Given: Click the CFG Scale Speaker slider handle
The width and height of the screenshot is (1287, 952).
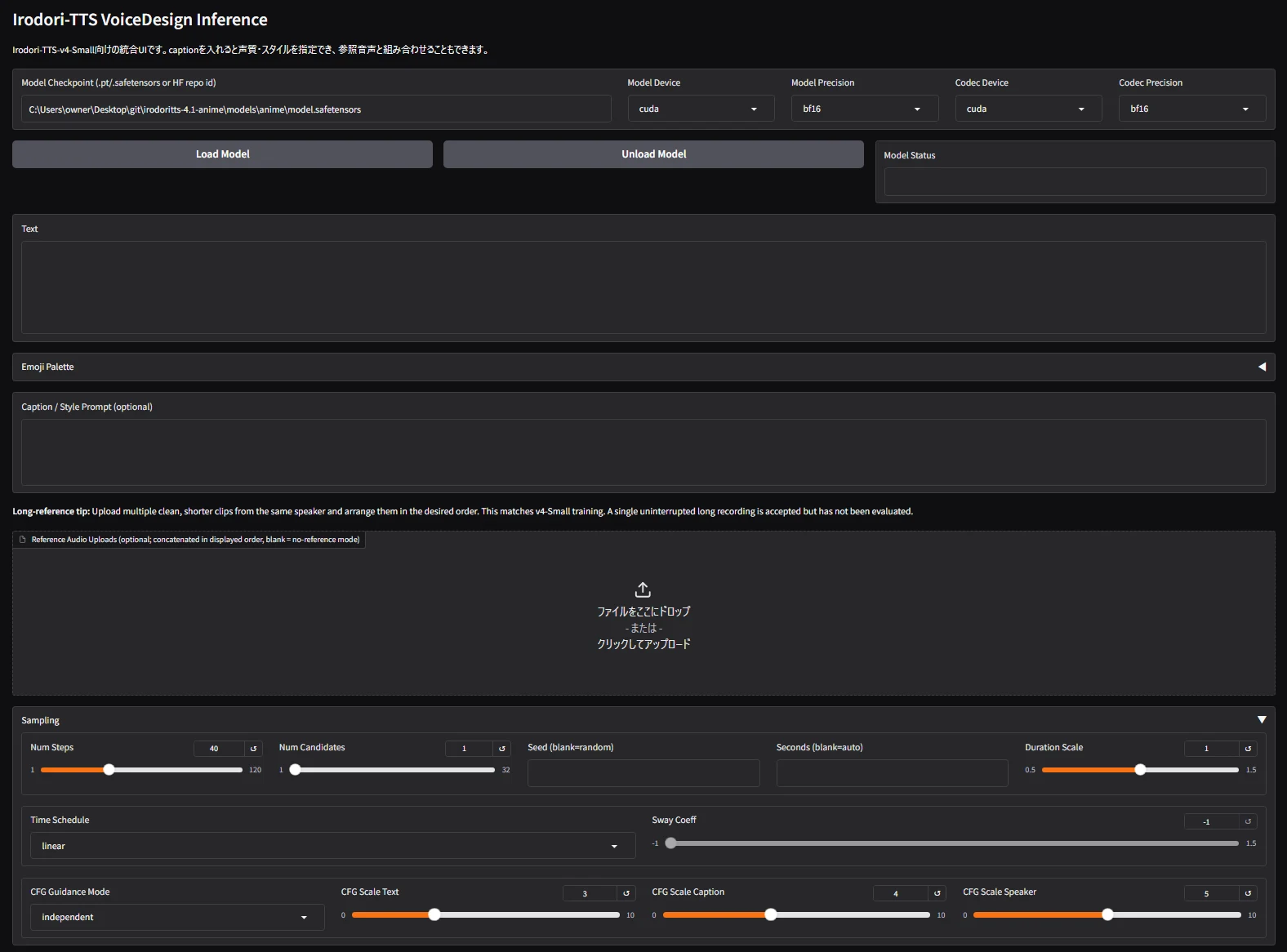Looking at the screenshot, I should (x=1107, y=915).
